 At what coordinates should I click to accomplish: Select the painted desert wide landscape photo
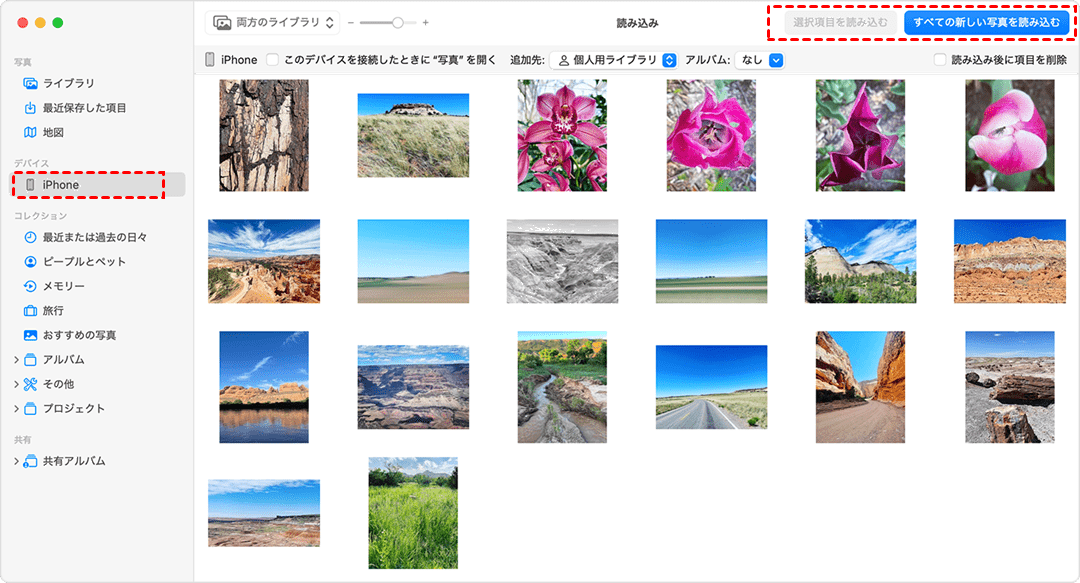pos(264,513)
